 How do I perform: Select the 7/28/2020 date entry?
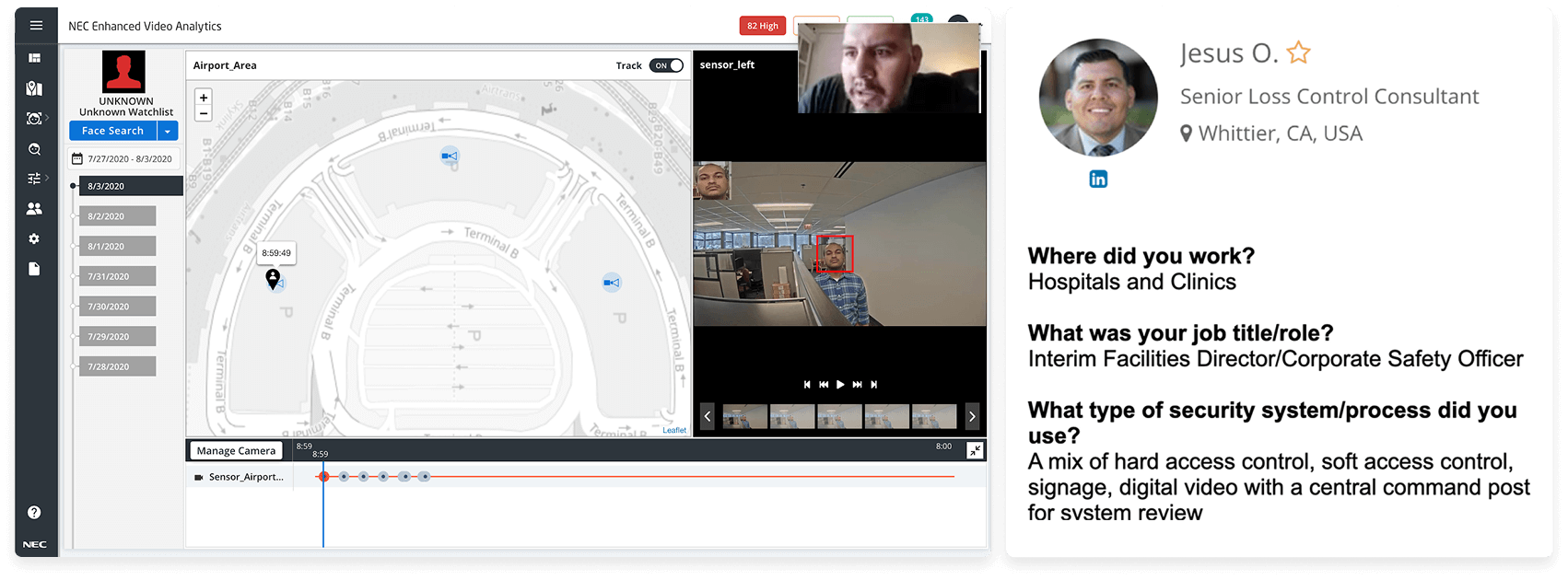[x=117, y=366]
